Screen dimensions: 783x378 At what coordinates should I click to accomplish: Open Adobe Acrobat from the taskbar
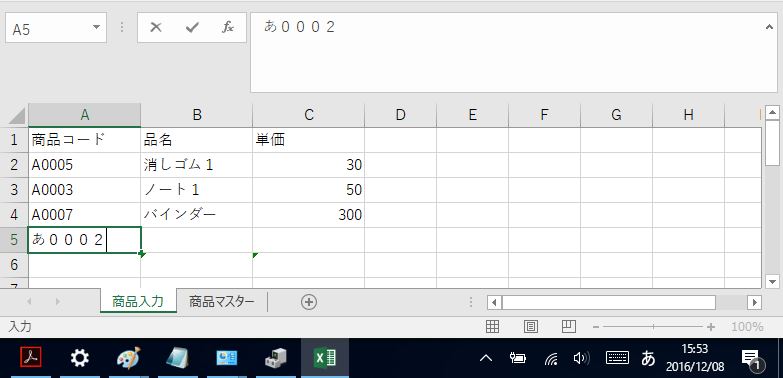pyautogui.click(x=31, y=358)
